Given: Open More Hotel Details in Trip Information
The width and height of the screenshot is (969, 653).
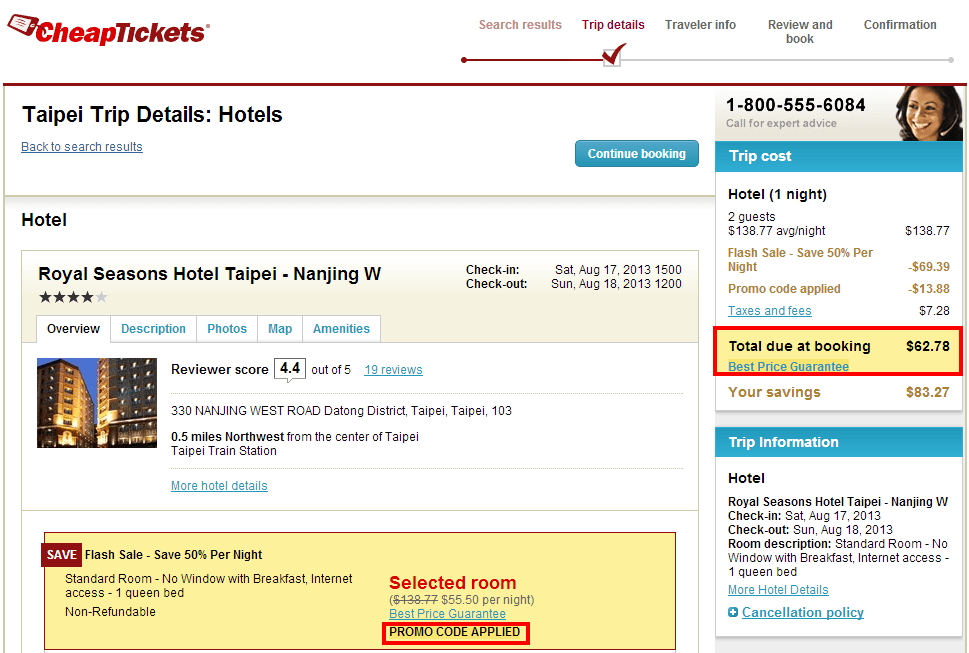Looking at the screenshot, I should 778,590.
